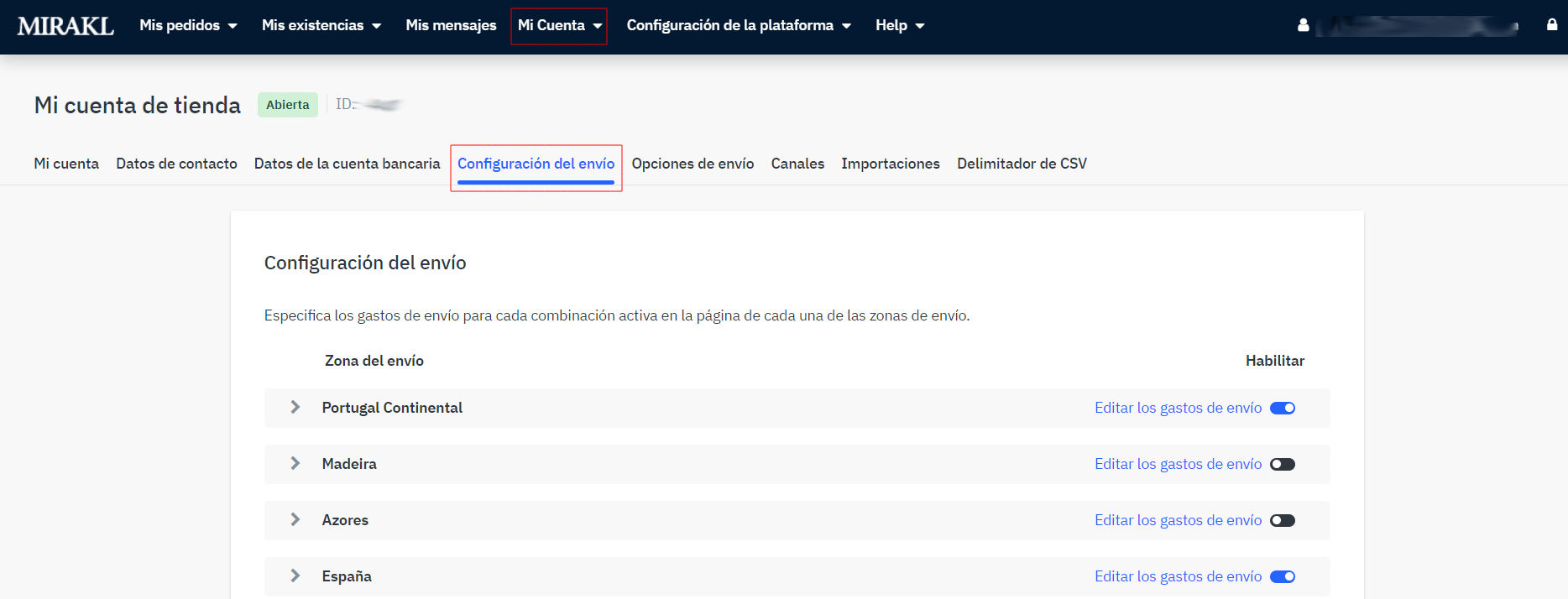The image size is (1568, 599).
Task: Switch to the Opciones de envío tab
Action: [x=693, y=164]
